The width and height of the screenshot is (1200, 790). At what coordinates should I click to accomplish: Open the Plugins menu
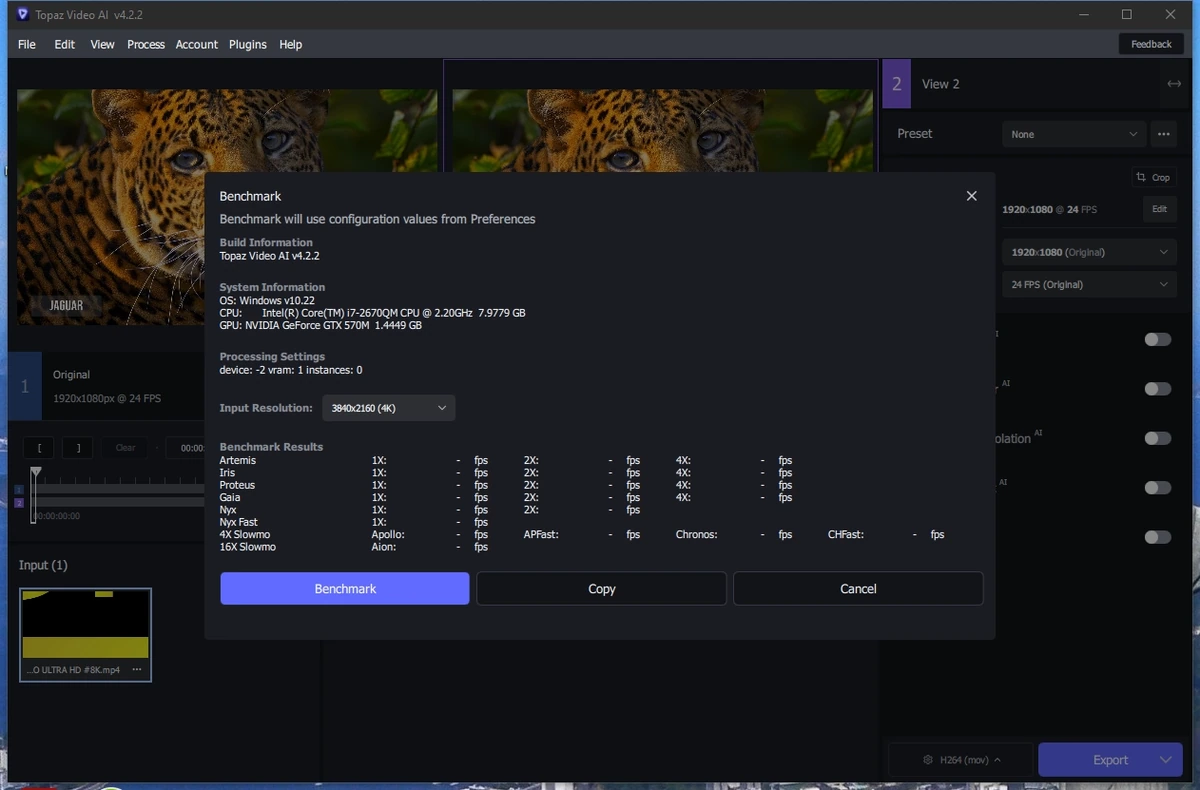click(248, 44)
